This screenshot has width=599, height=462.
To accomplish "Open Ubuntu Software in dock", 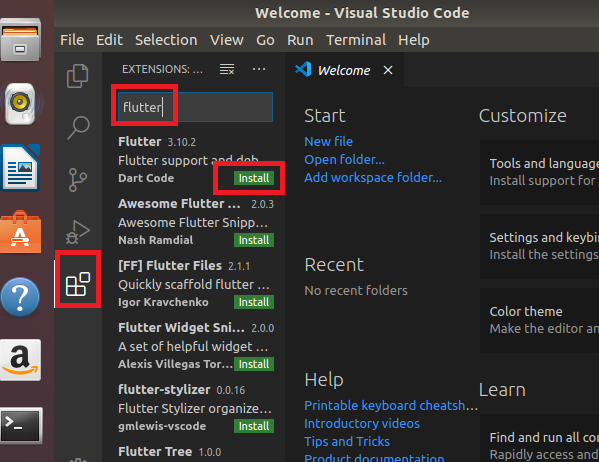I will [21, 232].
